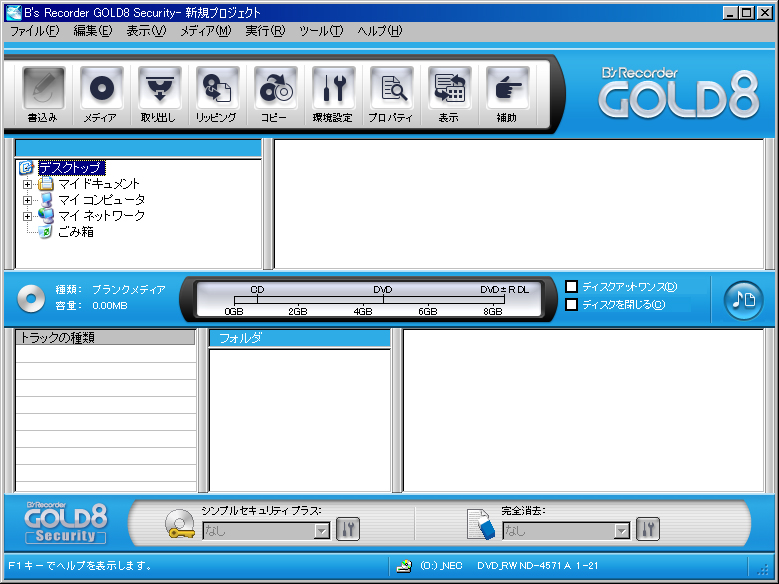
Task: Click the round music note button
Action: [x=743, y=299]
